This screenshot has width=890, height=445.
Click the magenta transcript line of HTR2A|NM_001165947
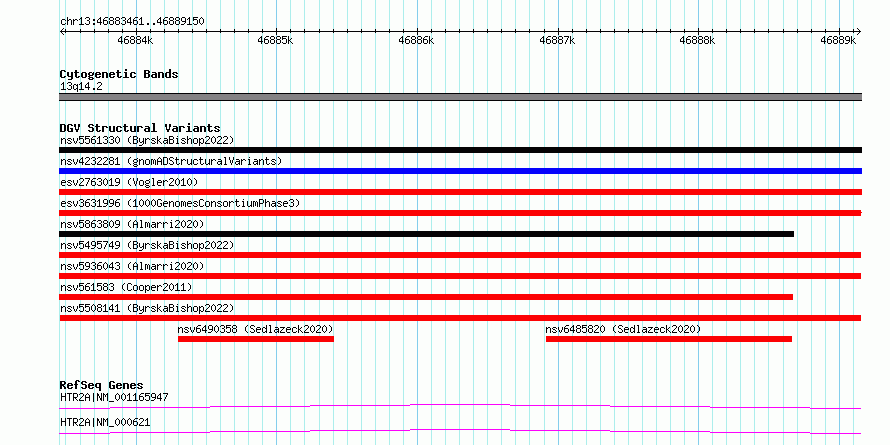(460, 406)
